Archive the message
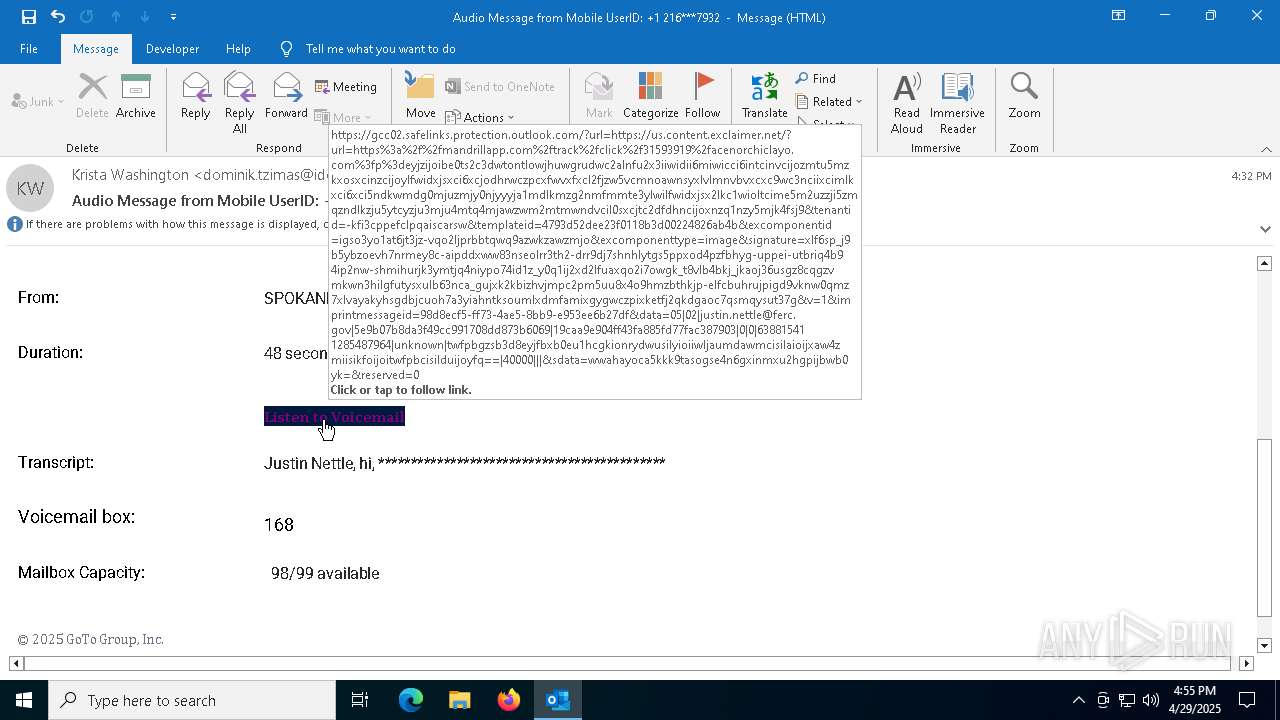The width and height of the screenshot is (1280, 720). (136, 97)
